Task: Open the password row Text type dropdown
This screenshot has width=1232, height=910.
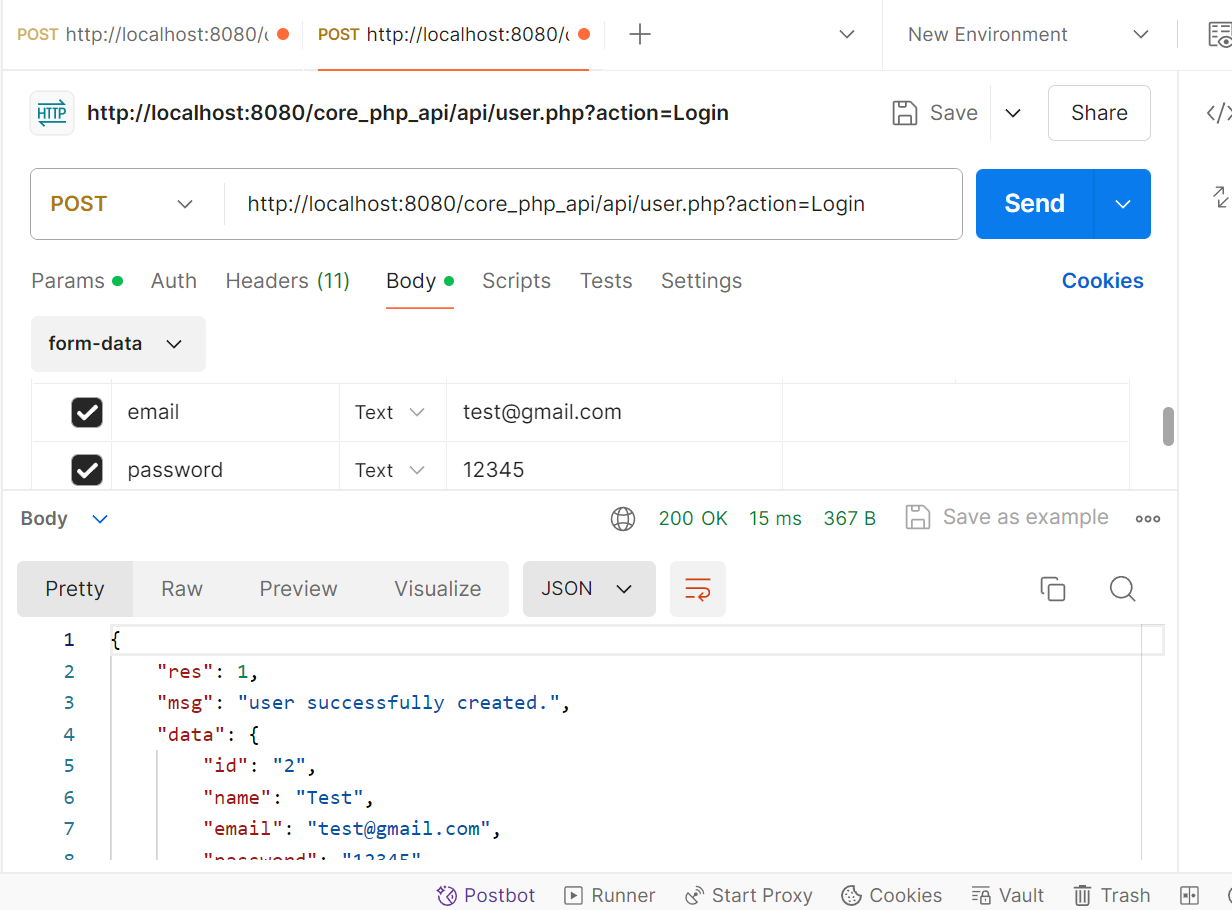Action: (391, 470)
